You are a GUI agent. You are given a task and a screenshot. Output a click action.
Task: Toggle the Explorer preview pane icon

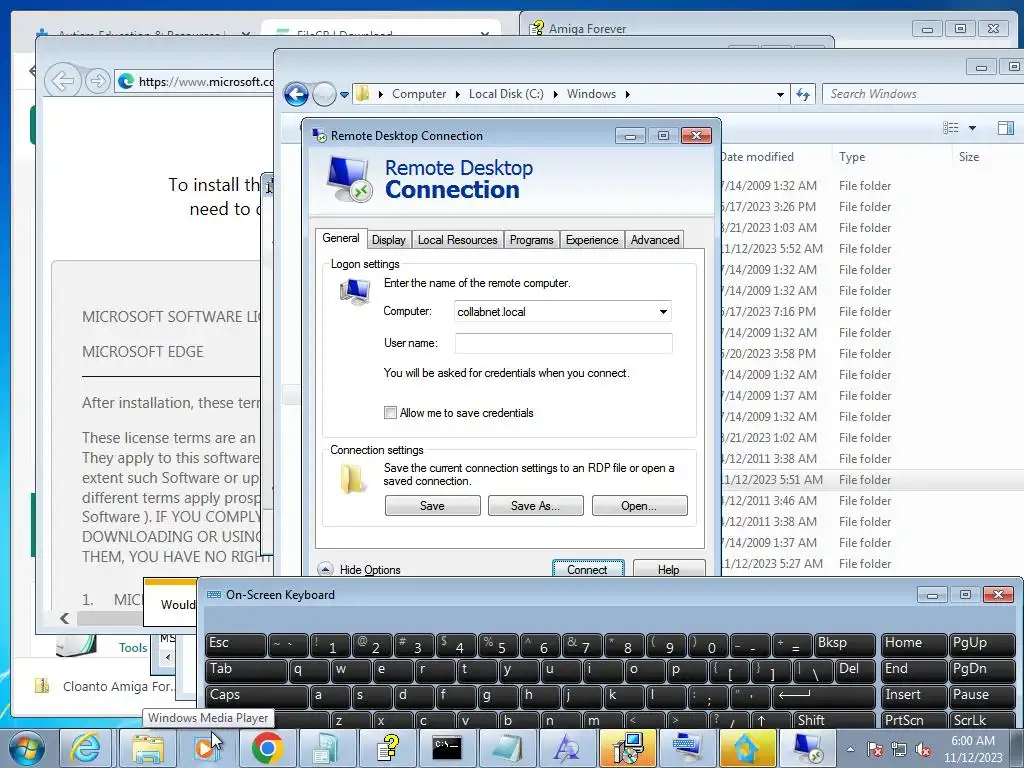point(1006,128)
